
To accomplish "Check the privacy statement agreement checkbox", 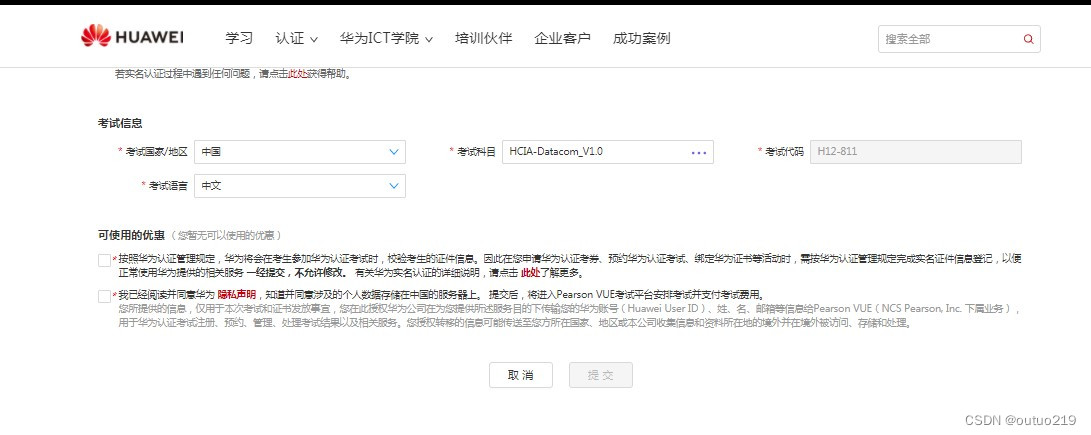I will tap(104, 296).
